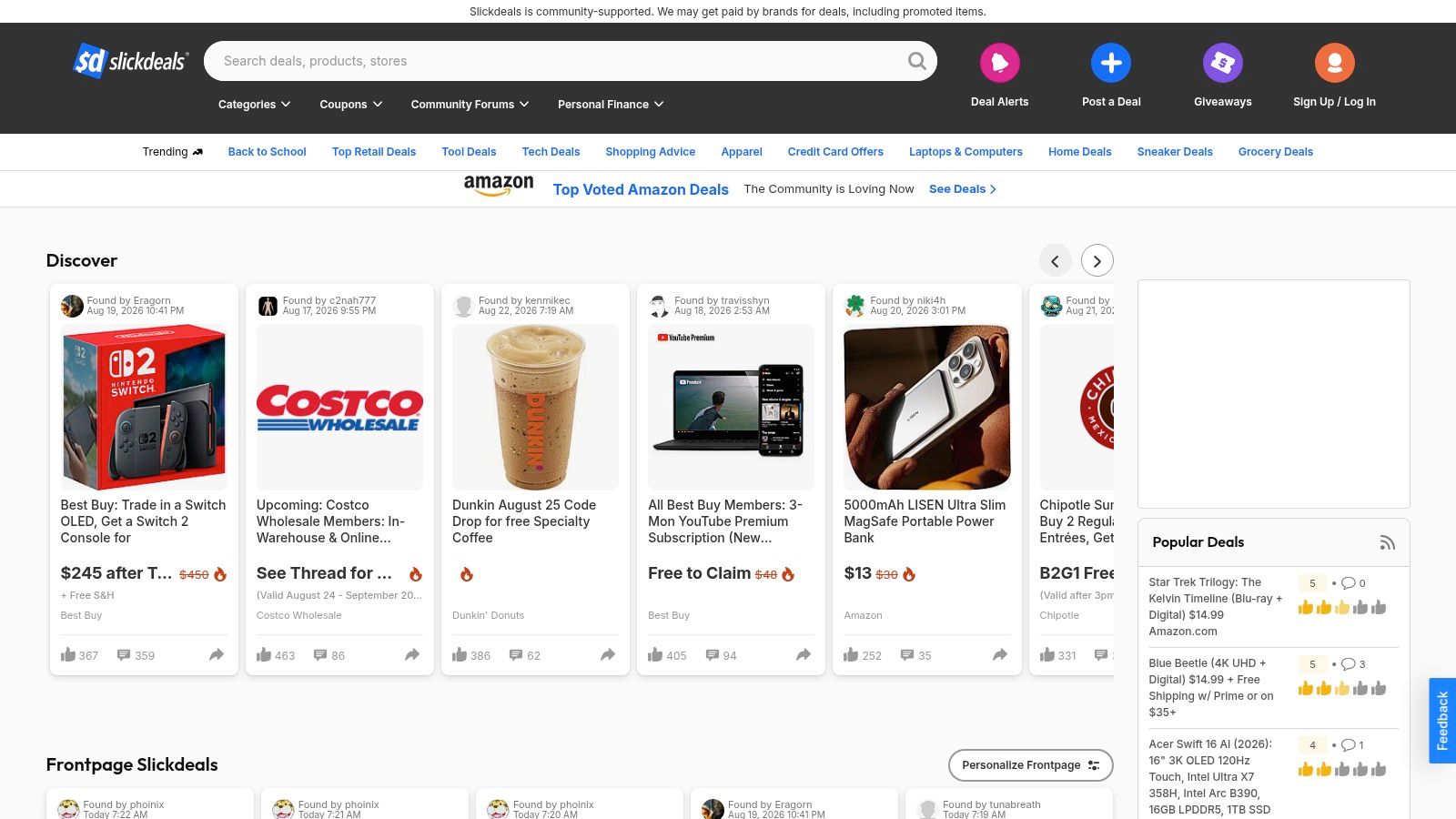Screen dimensions: 1456x819
Task: Open the Credit Card Offers tab
Action: coord(835,152)
